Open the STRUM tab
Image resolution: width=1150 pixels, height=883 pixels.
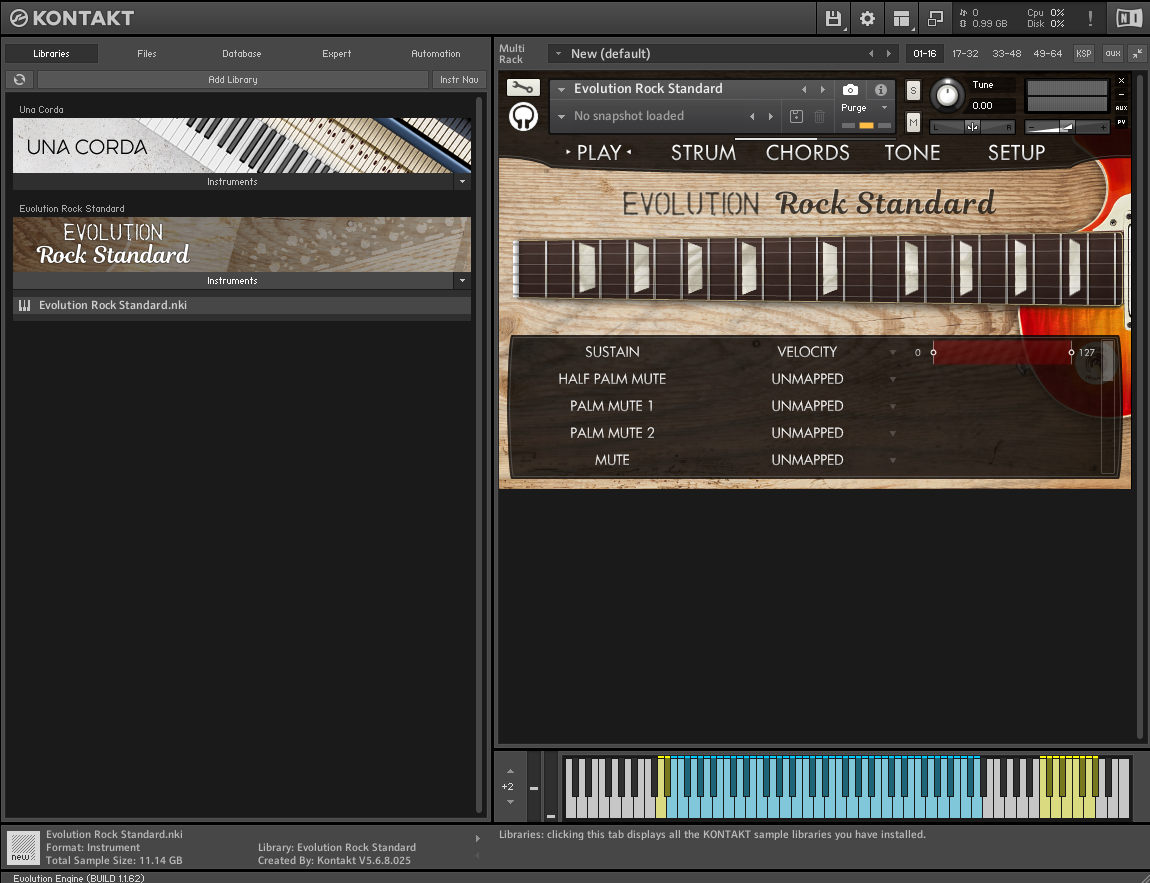(x=703, y=153)
